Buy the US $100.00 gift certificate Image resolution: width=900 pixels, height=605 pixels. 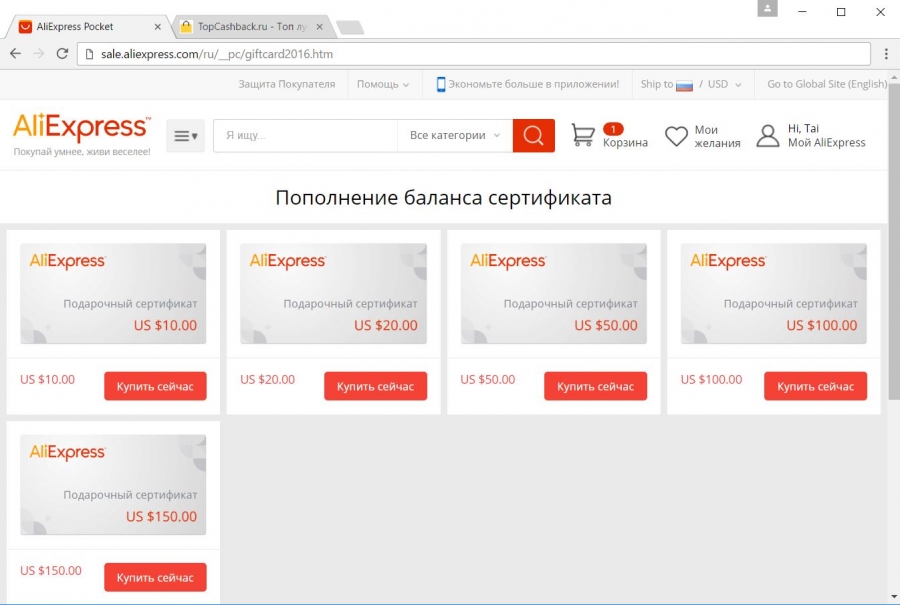[x=815, y=386]
